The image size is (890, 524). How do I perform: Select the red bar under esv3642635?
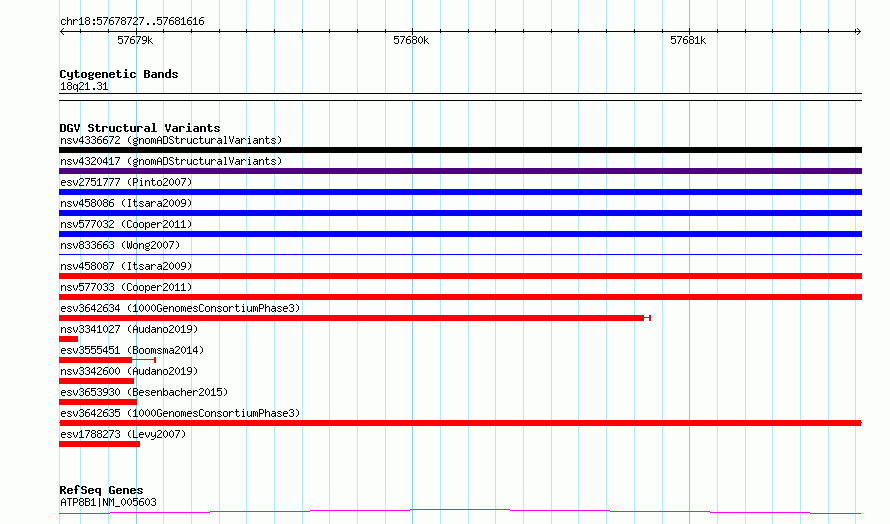point(460,423)
